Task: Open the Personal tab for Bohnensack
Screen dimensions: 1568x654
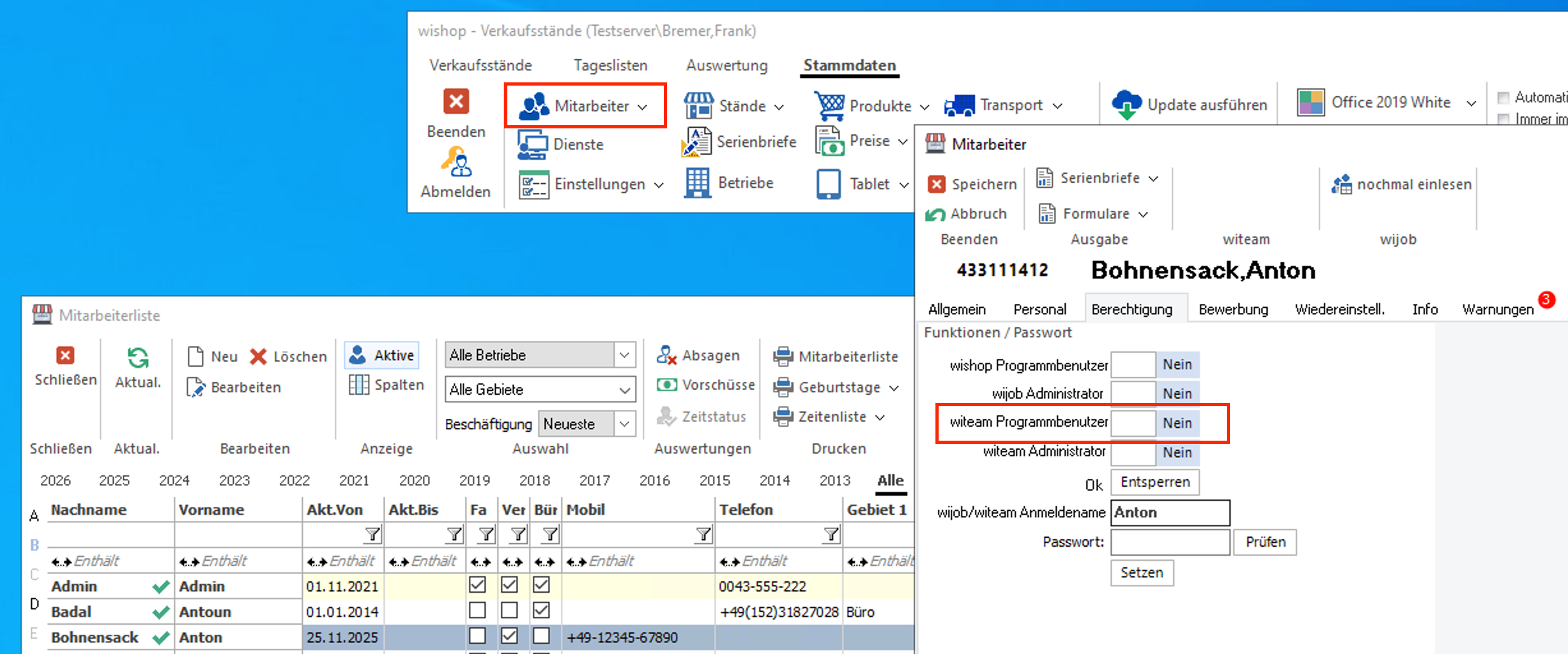Action: (x=1040, y=310)
